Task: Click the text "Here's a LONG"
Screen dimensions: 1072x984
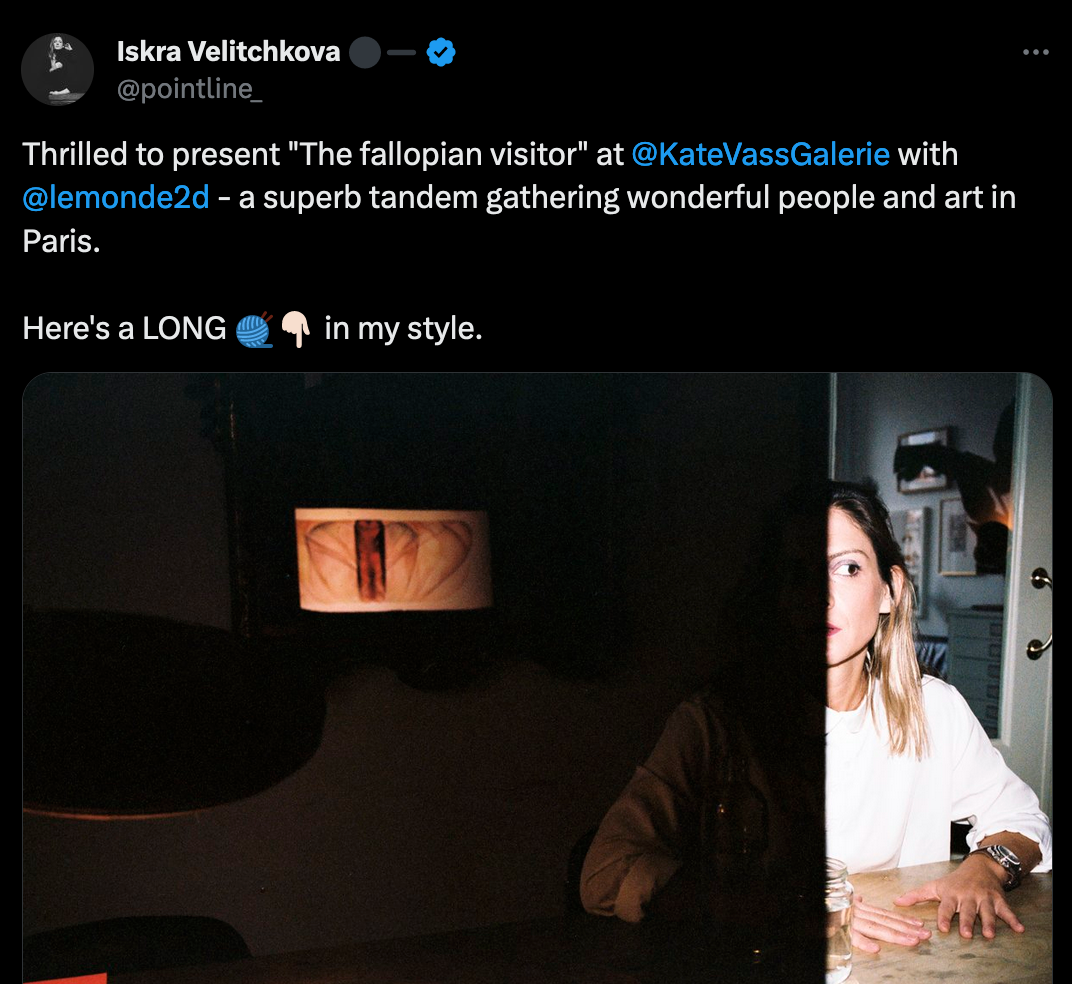Action: click(x=124, y=329)
